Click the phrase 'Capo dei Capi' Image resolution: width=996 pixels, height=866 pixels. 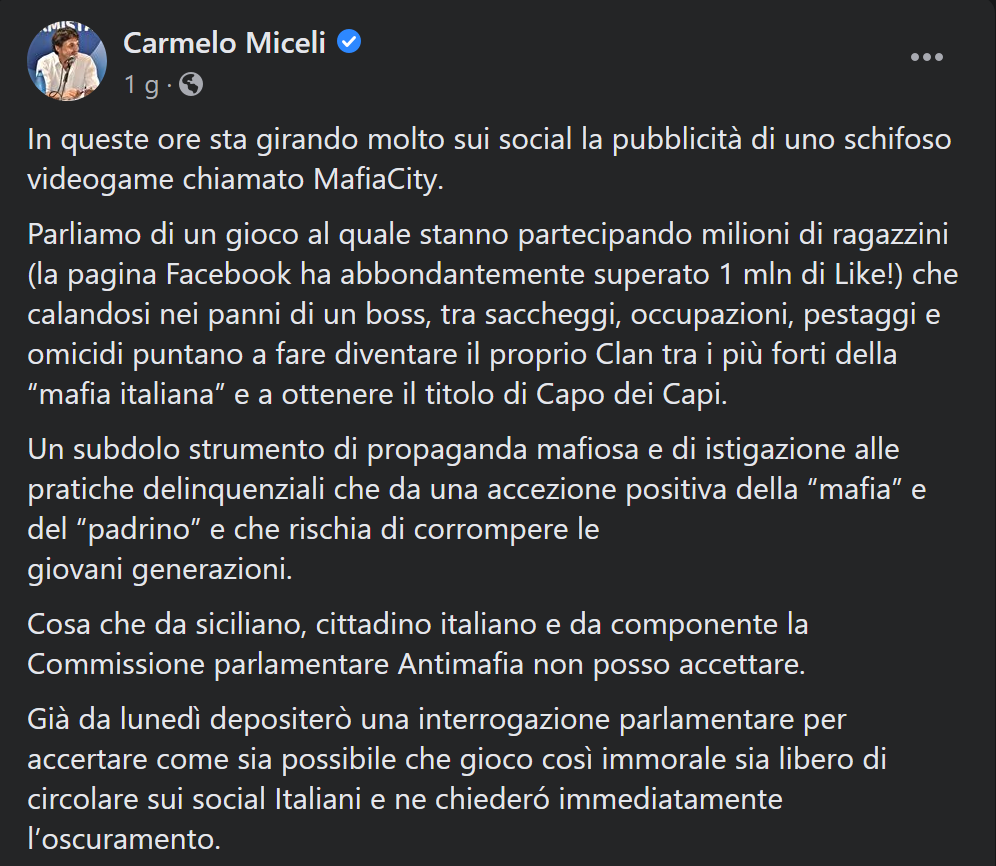[631, 395]
